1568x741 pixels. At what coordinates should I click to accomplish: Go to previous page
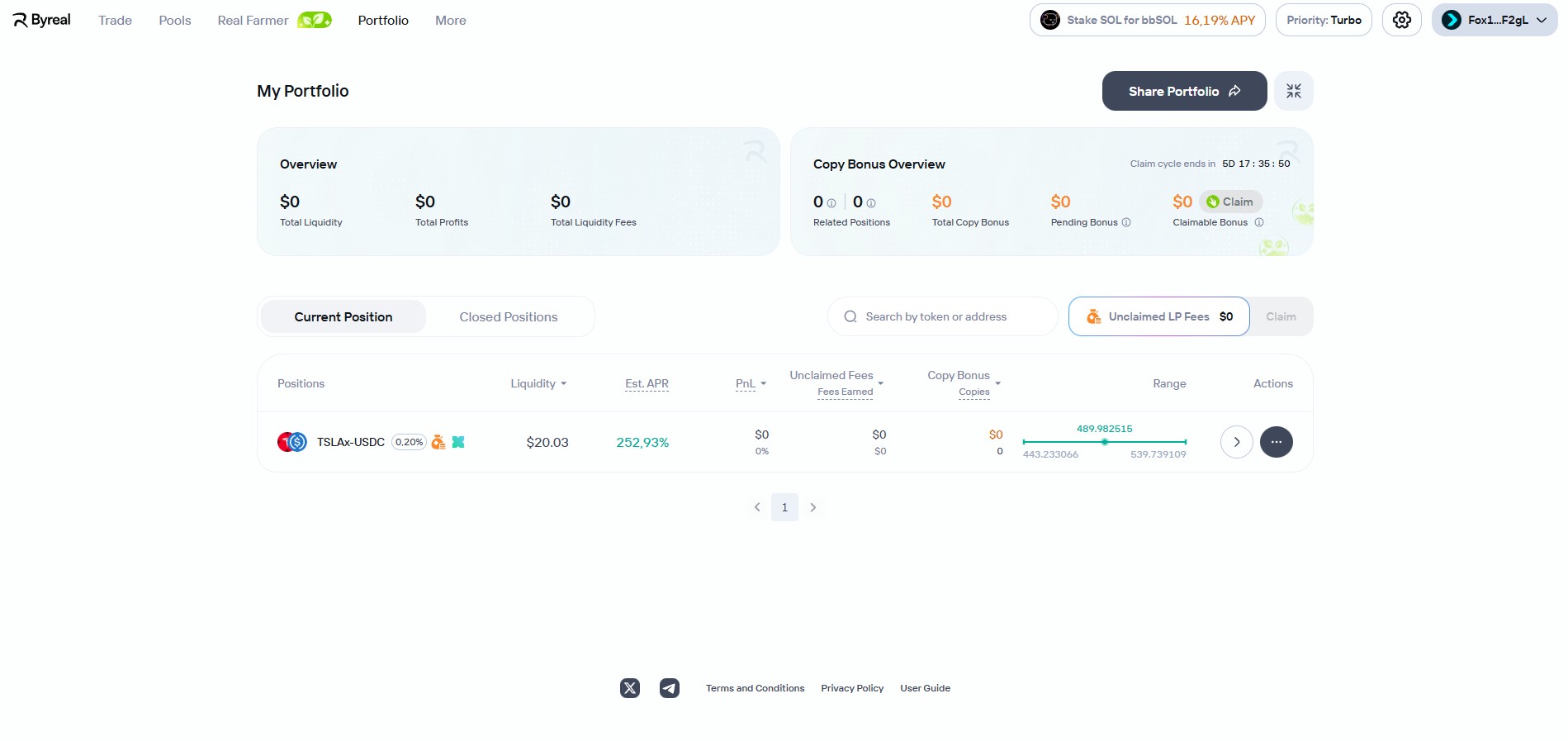tap(757, 507)
